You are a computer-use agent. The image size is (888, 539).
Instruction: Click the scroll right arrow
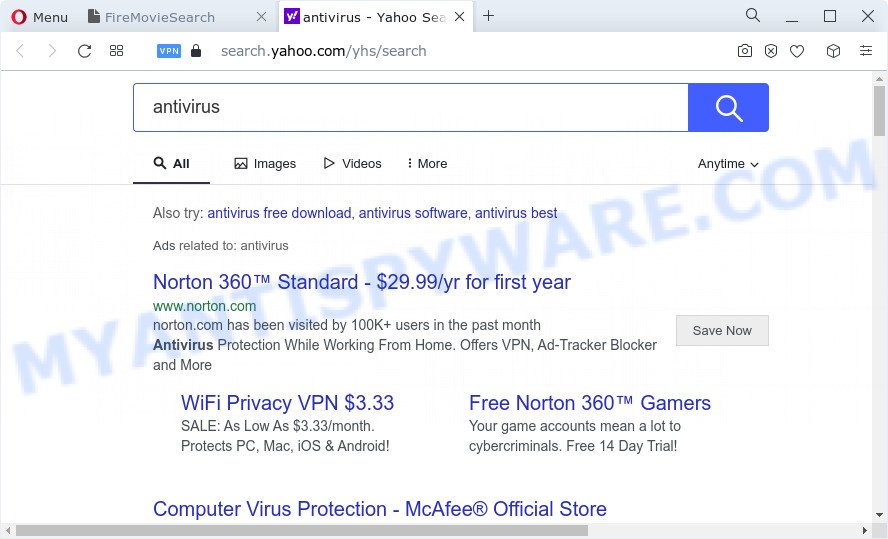tap(864, 531)
